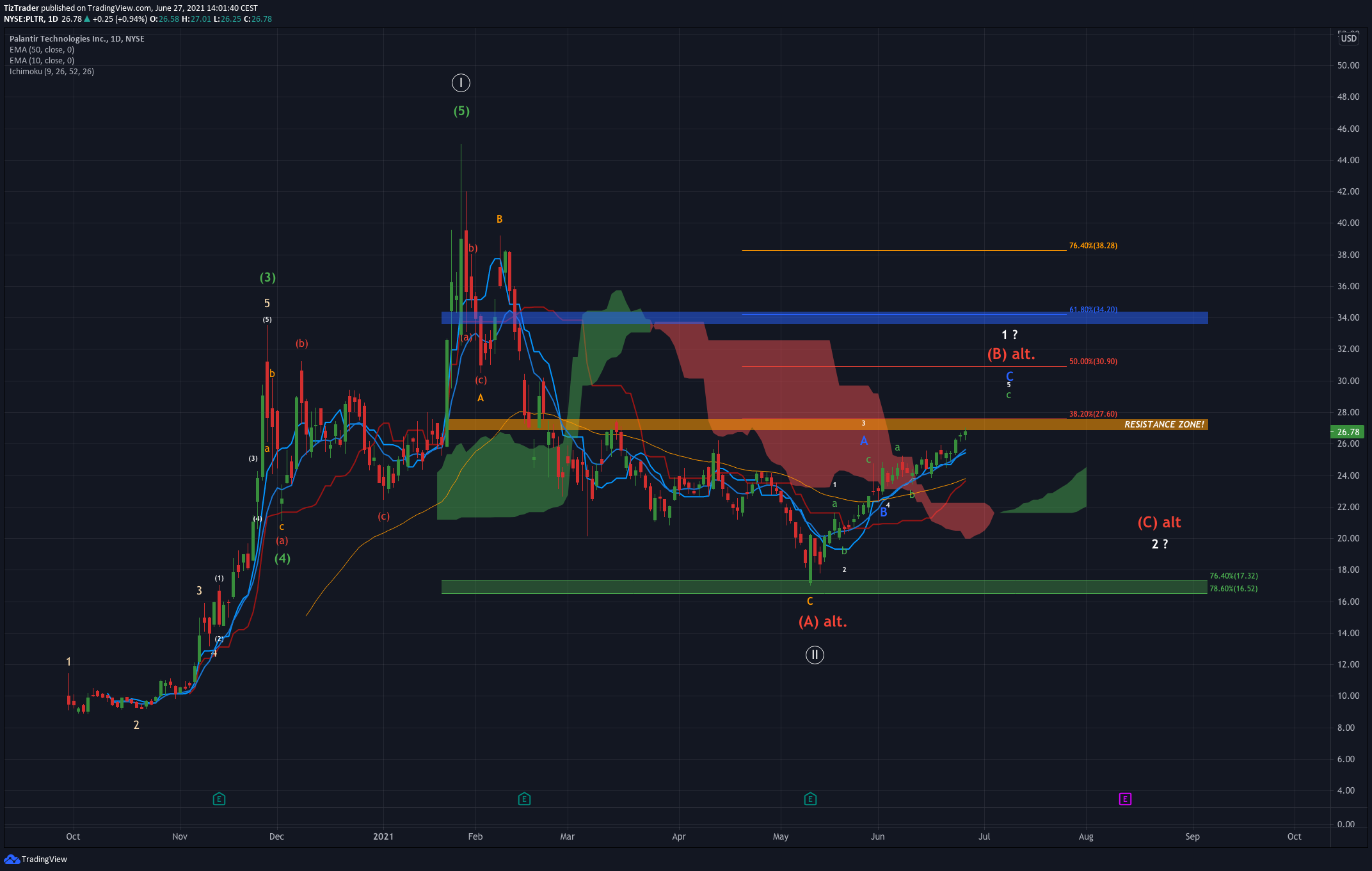Click the (A) alt. wave label

point(822,621)
